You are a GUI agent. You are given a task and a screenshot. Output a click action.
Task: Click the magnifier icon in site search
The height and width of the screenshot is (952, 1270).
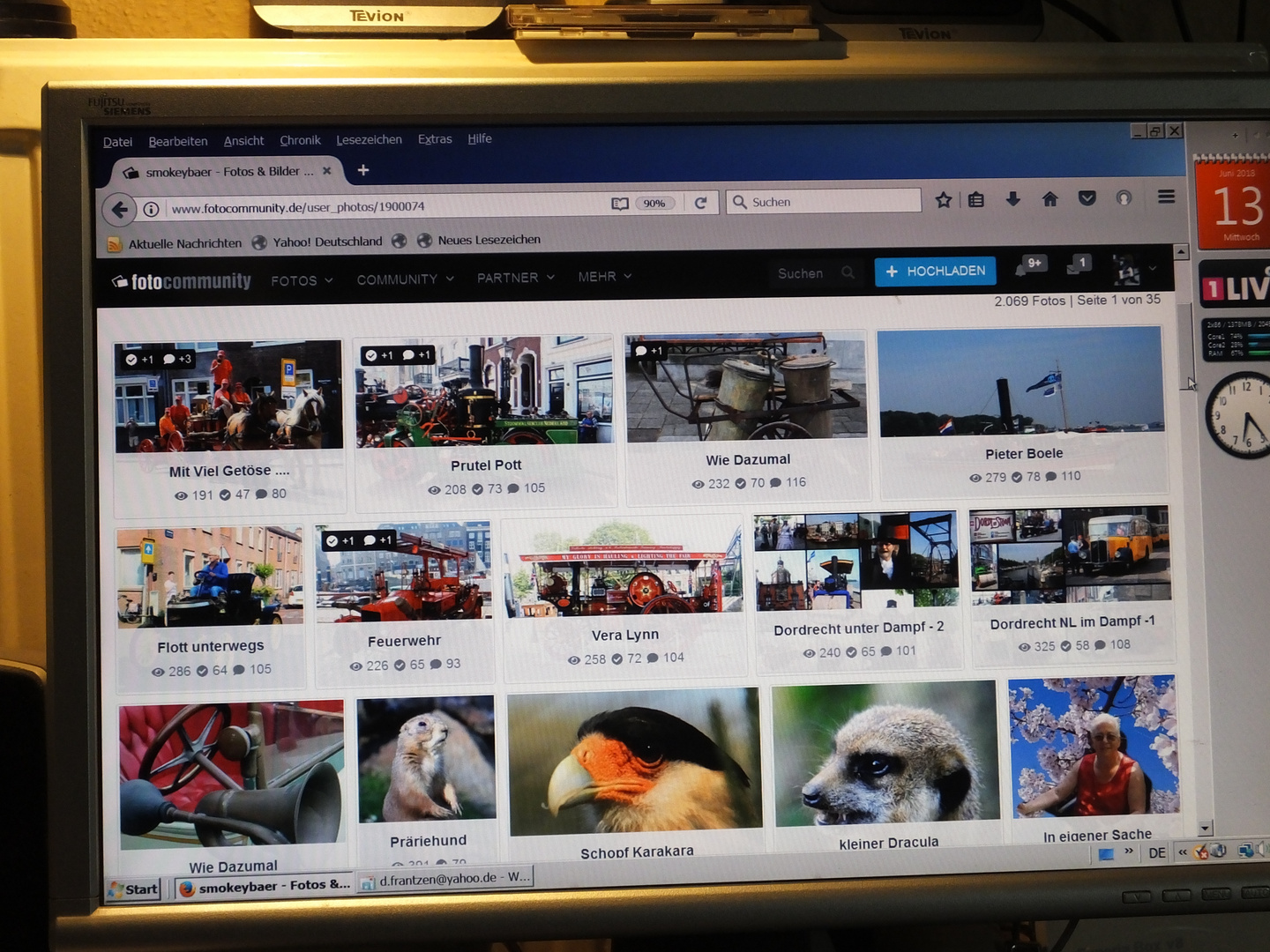848,272
